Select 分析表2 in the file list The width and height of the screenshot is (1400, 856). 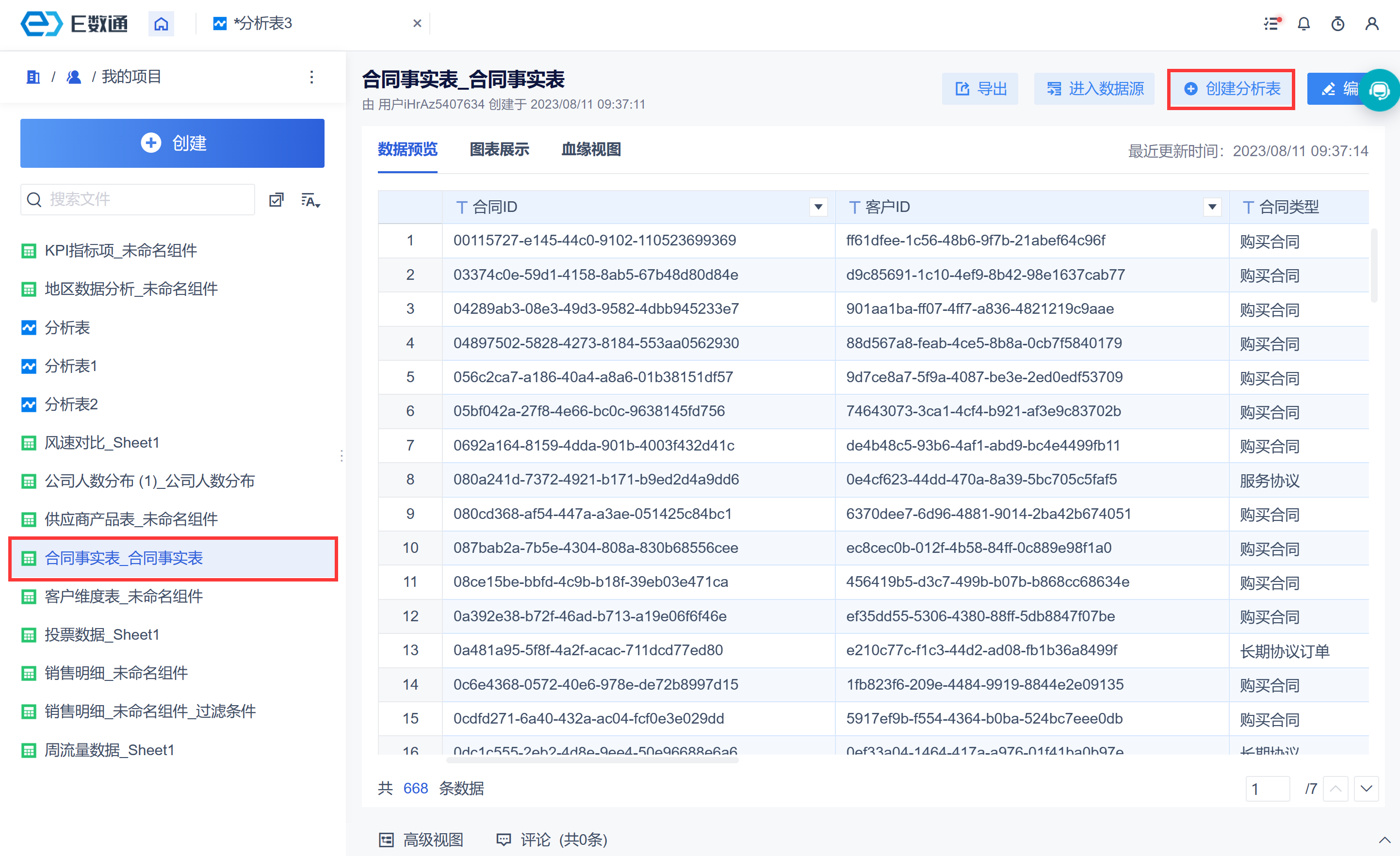click(71, 404)
